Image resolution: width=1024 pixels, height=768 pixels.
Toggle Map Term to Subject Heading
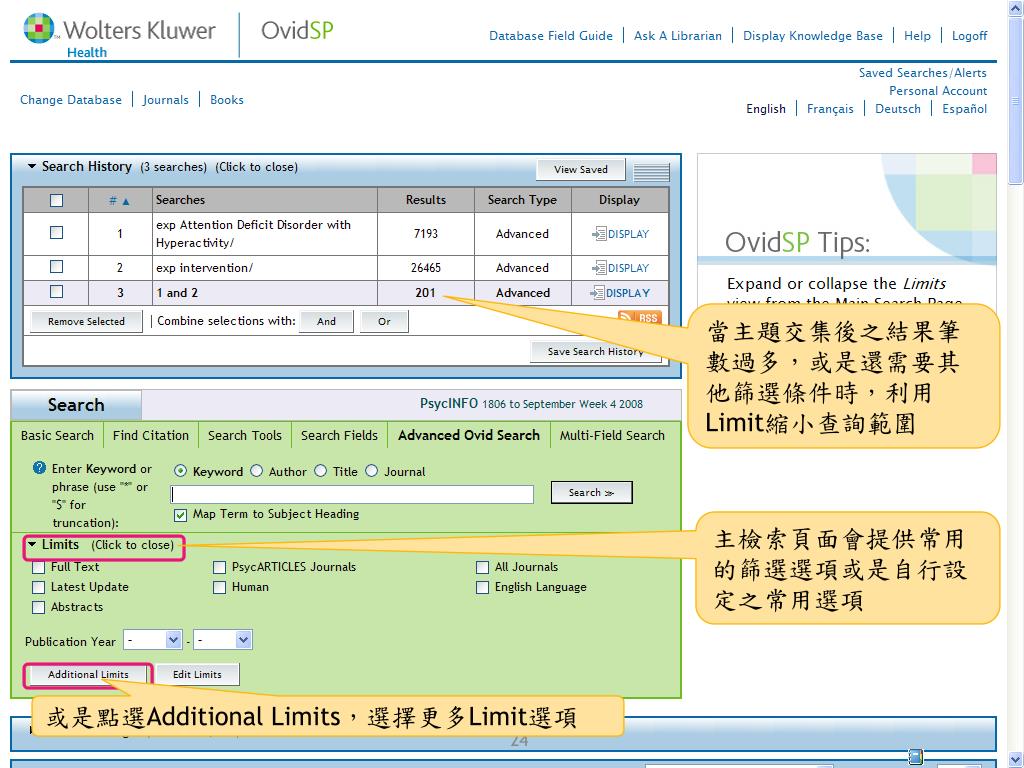coord(180,515)
